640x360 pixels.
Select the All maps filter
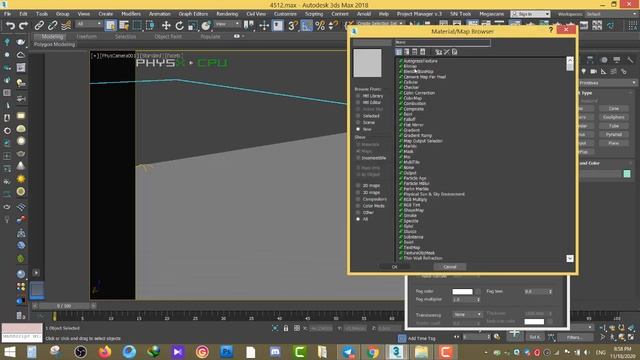coord(362,219)
